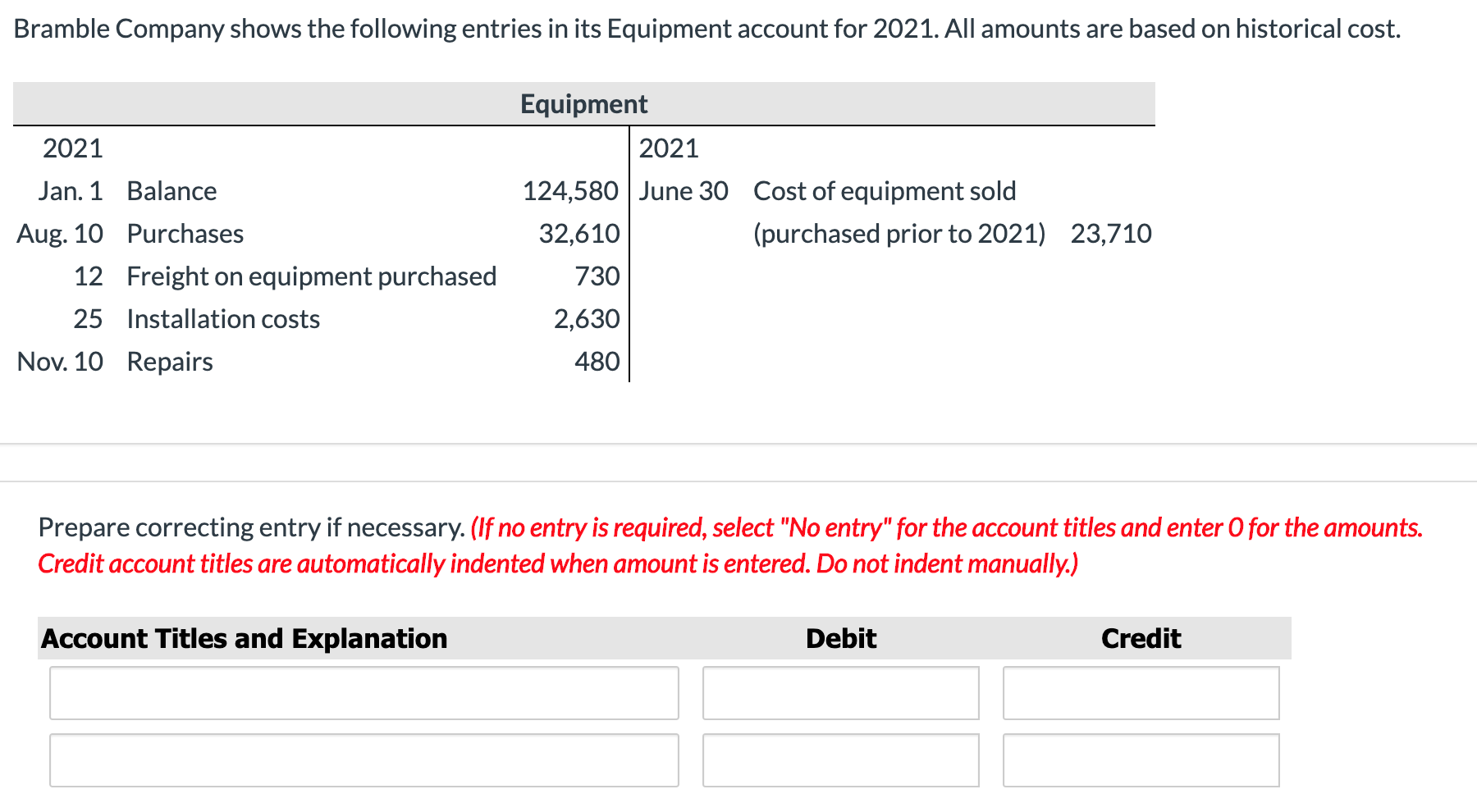1477x812 pixels.
Task: Click the 'Balance' entry label
Action: [171, 191]
